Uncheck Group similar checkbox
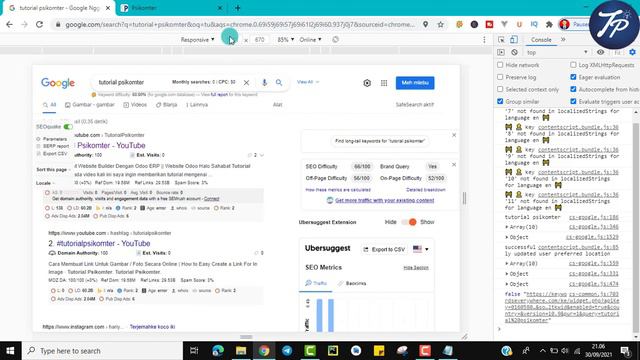This screenshot has width=640, height=360. pos(500,101)
